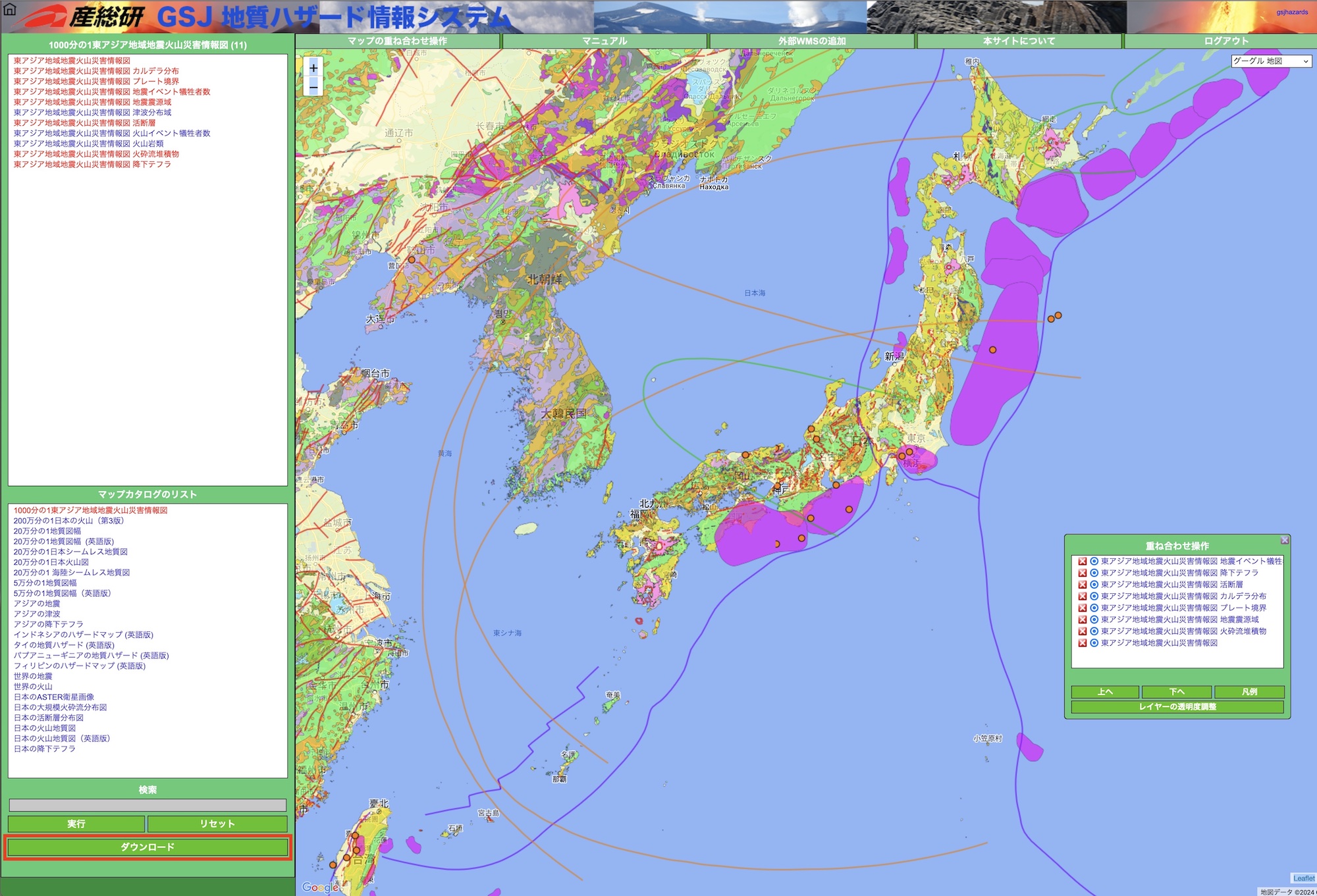This screenshot has width=1317, height=896.
Task: Select 20万分の1地質図幅 (英語版) in the catalog
Action: pyautogui.click(x=63, y=542)
